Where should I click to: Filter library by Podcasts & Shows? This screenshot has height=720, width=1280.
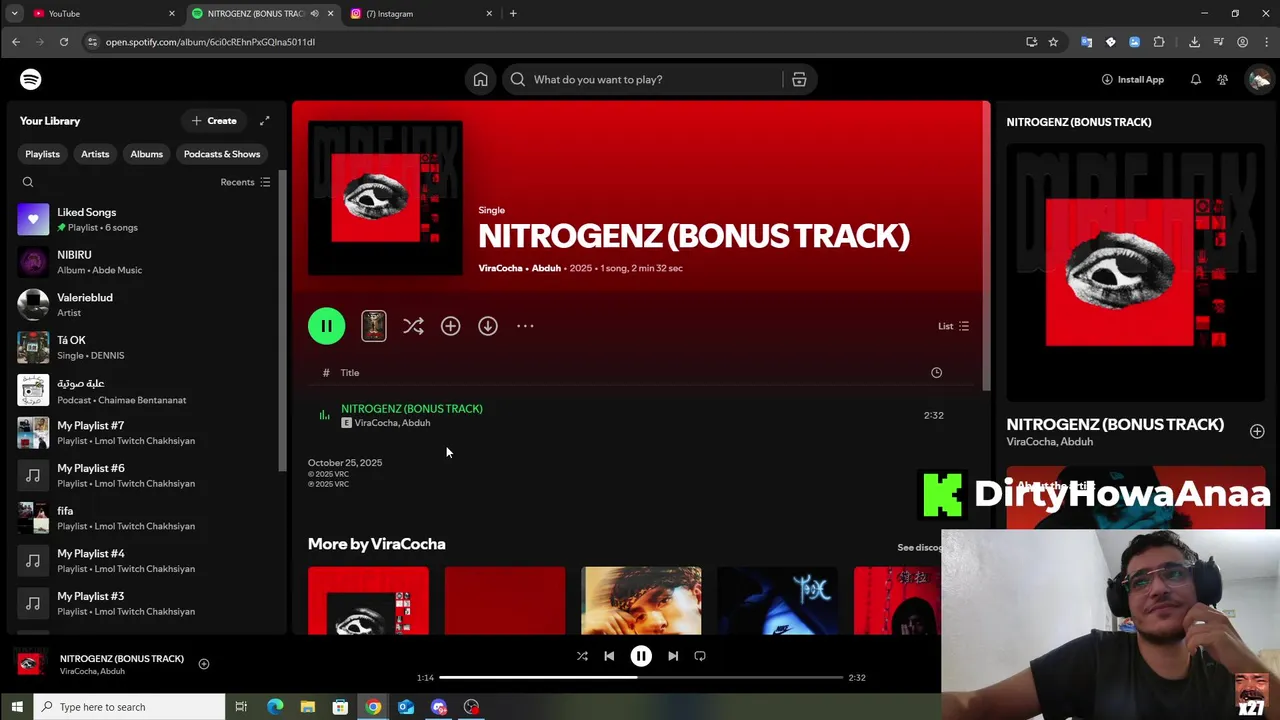pos(222,154)
